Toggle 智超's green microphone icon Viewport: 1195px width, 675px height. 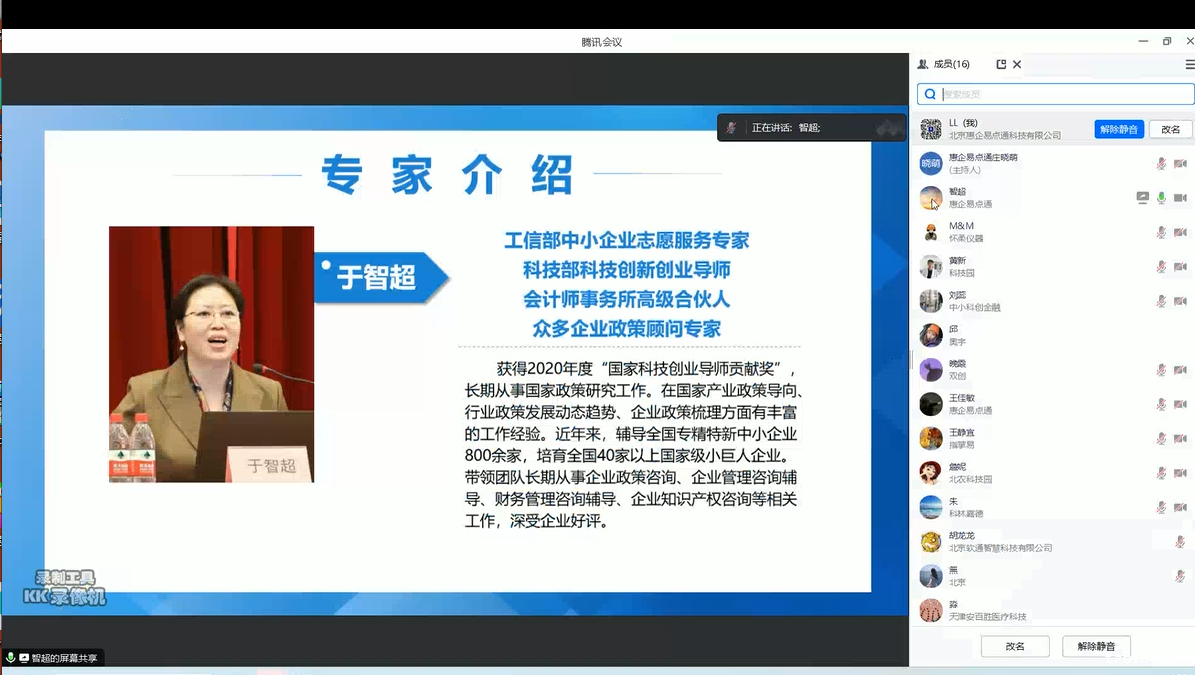point(1162,198)
